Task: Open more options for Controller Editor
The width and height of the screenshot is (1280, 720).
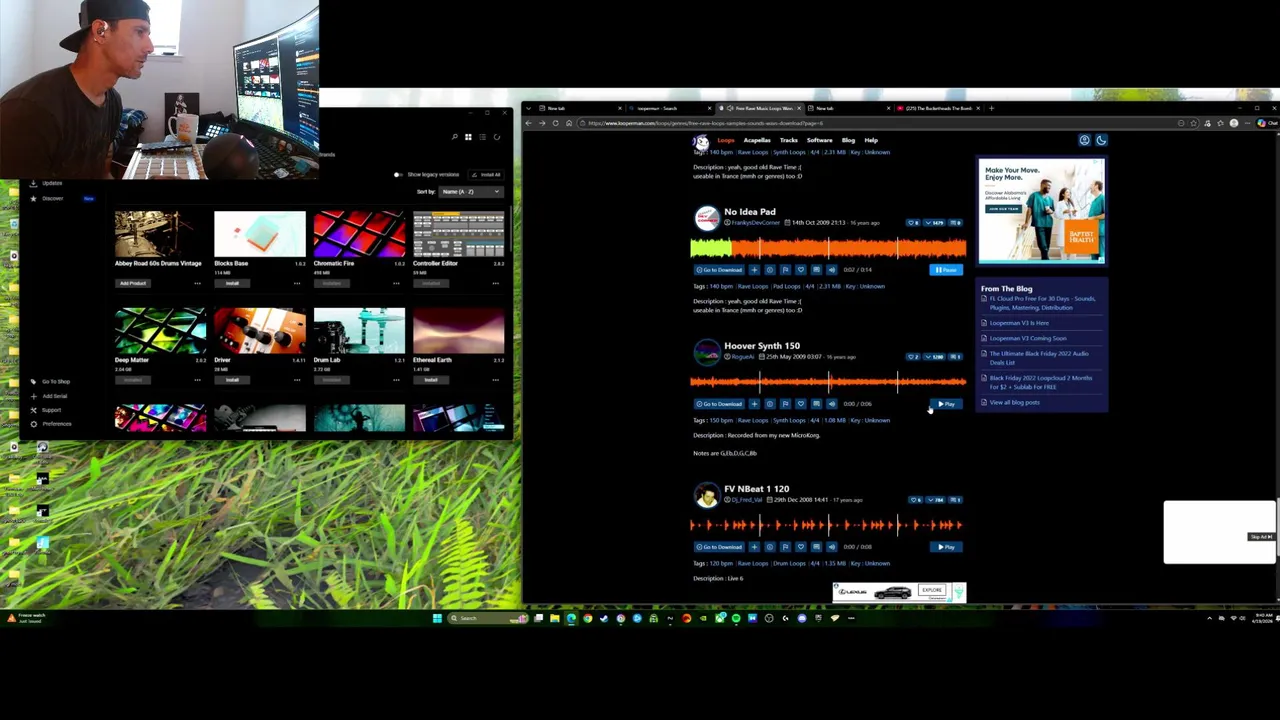Action: pyautogui.click(x=495, y=283)
